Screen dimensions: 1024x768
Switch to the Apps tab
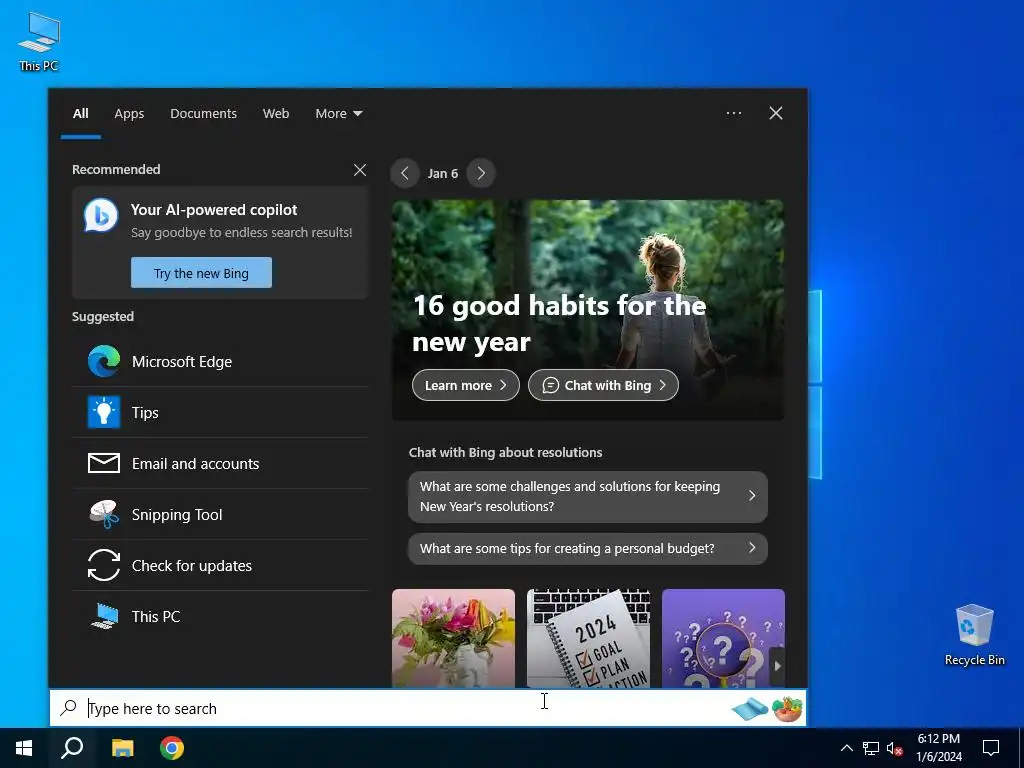tap(129, 114)
